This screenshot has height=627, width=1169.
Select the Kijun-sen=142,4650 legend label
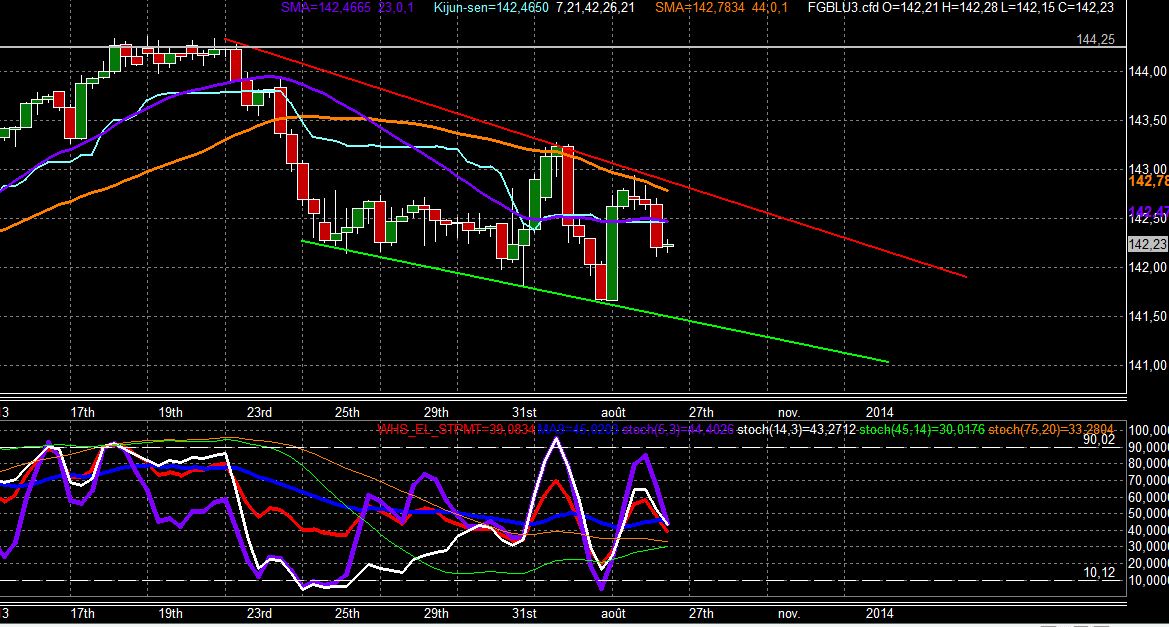click(x=491, y=7)
